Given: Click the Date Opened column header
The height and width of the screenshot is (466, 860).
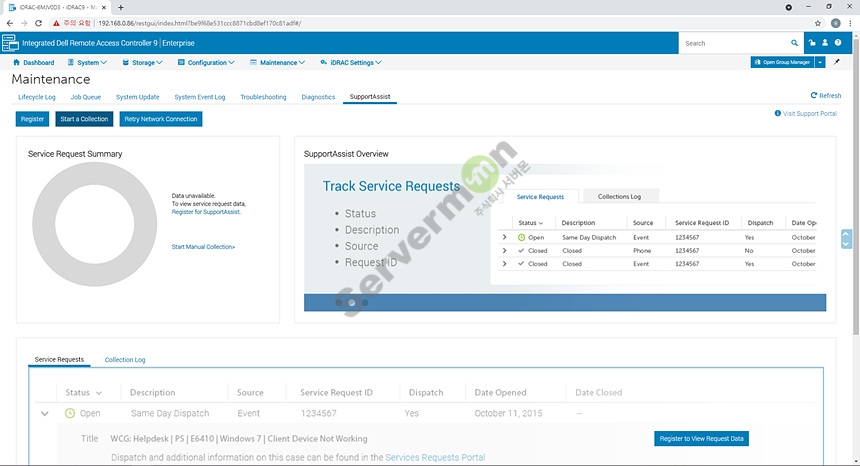Looking at the screenshot, I should click(500, 393).
